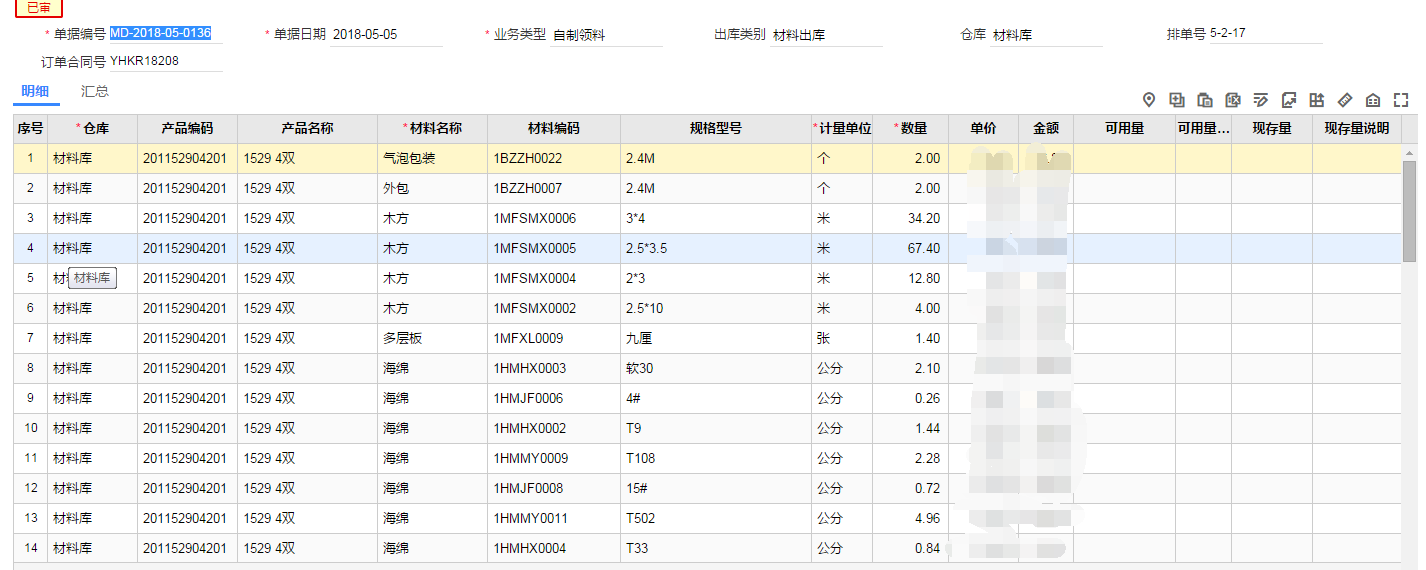The image size is (1426, 570).
Task: Click the 单据编号 field MD-2018-05-0136
Action: coord(165,34)
